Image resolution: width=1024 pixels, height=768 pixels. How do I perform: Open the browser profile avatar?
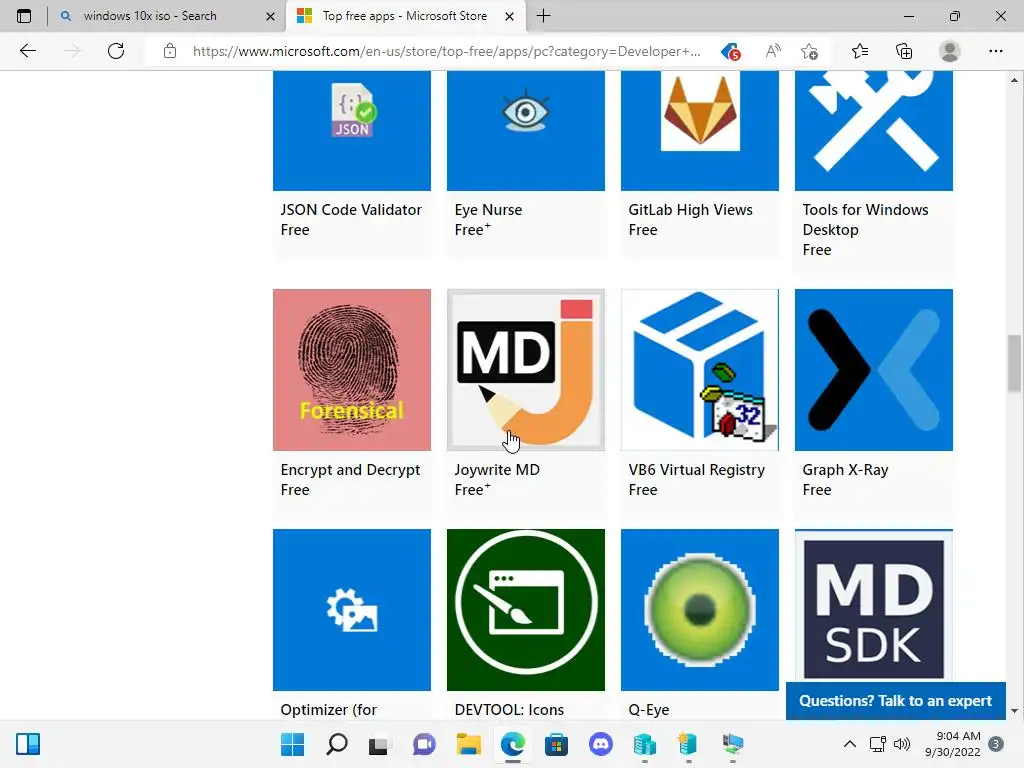point(950,51)
